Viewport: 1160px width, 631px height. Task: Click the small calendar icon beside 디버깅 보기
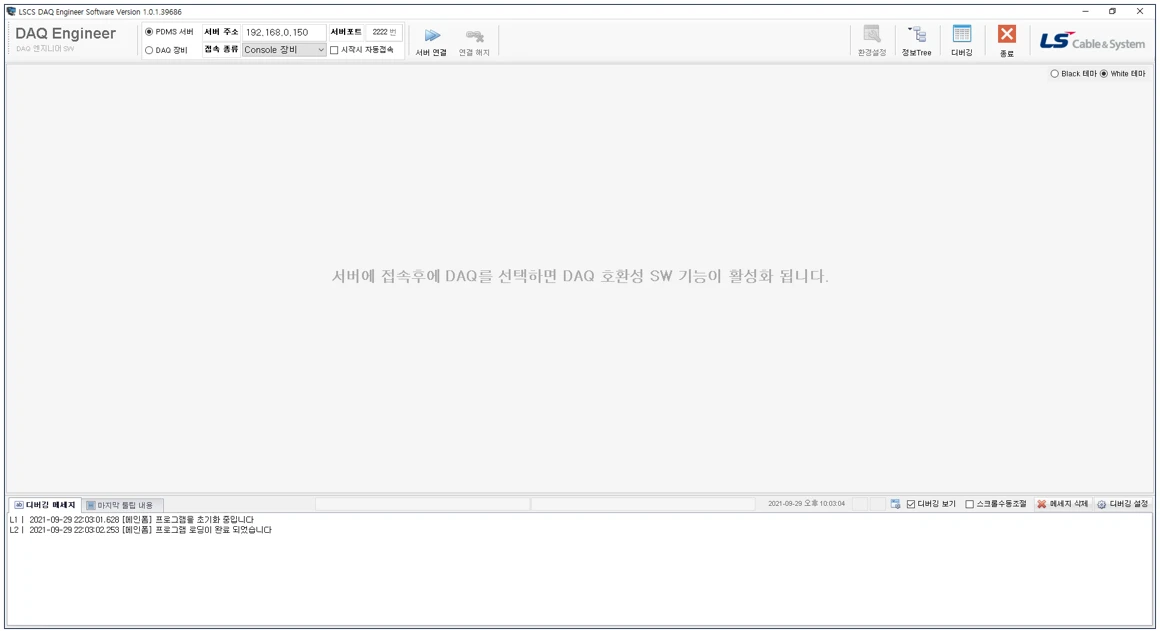895,504
